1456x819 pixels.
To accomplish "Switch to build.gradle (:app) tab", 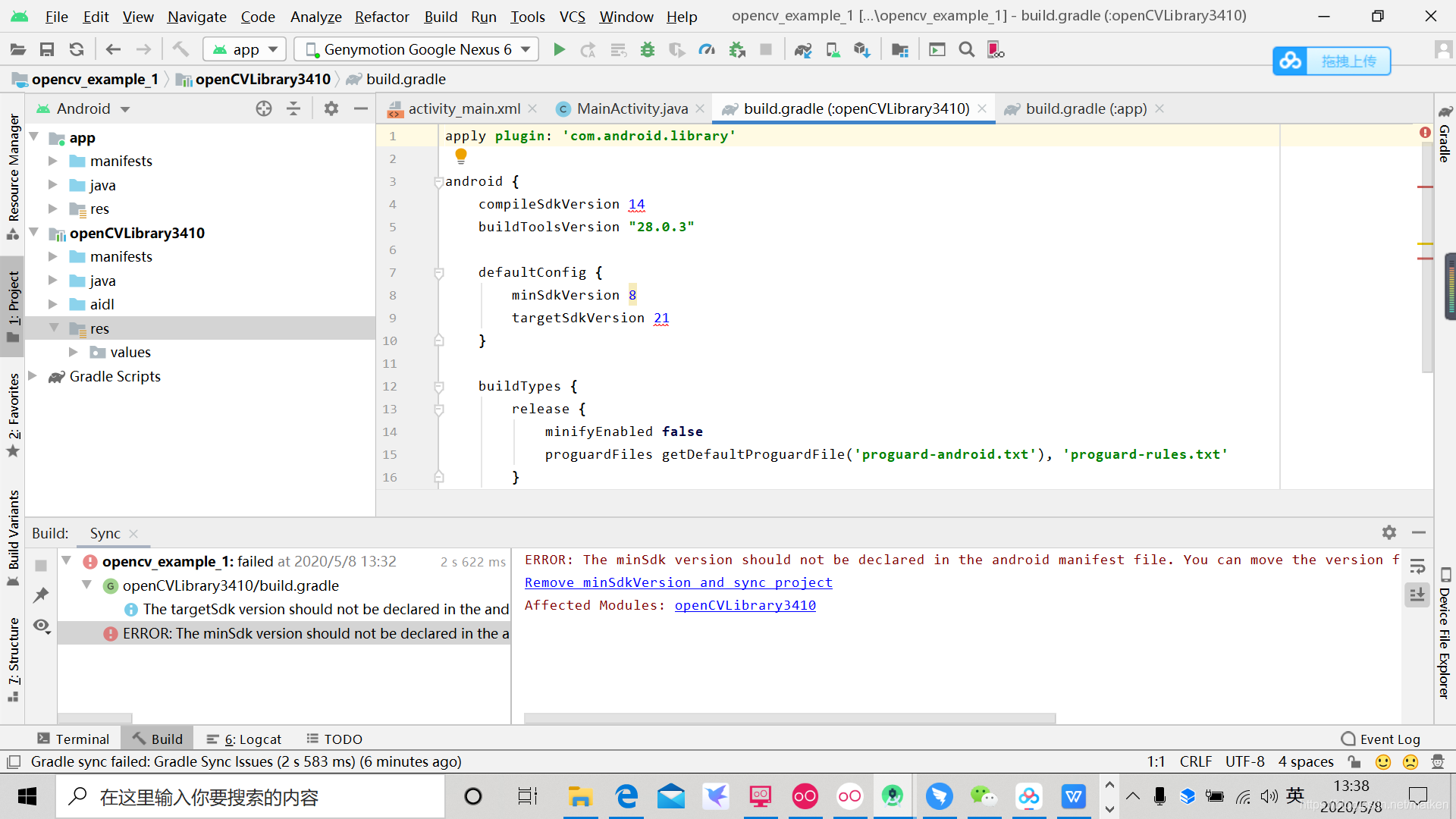I will pos(1085,108).
